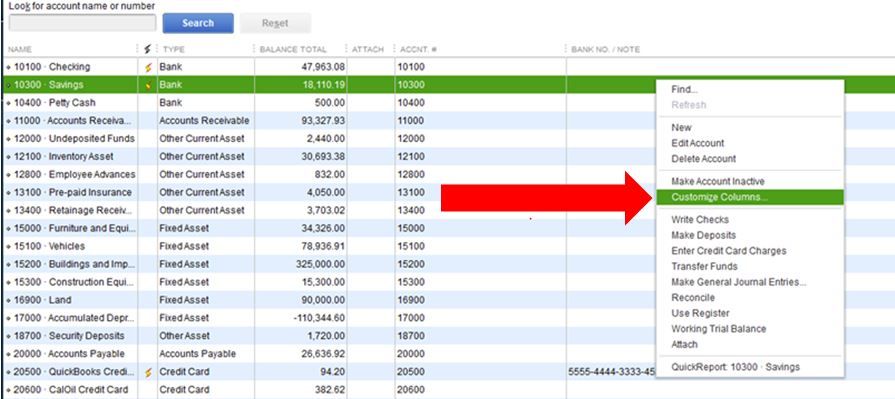Select the 12100 Inventory Asset account

[x=63, y=156]
